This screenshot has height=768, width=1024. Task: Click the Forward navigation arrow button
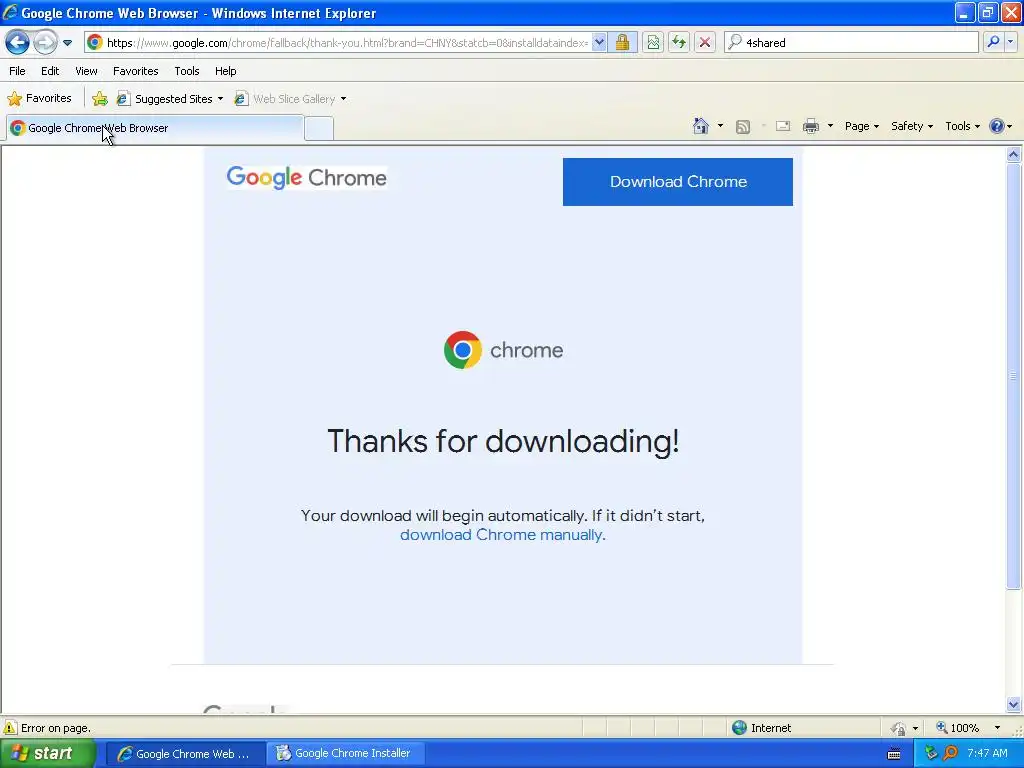tap(45, 42)
